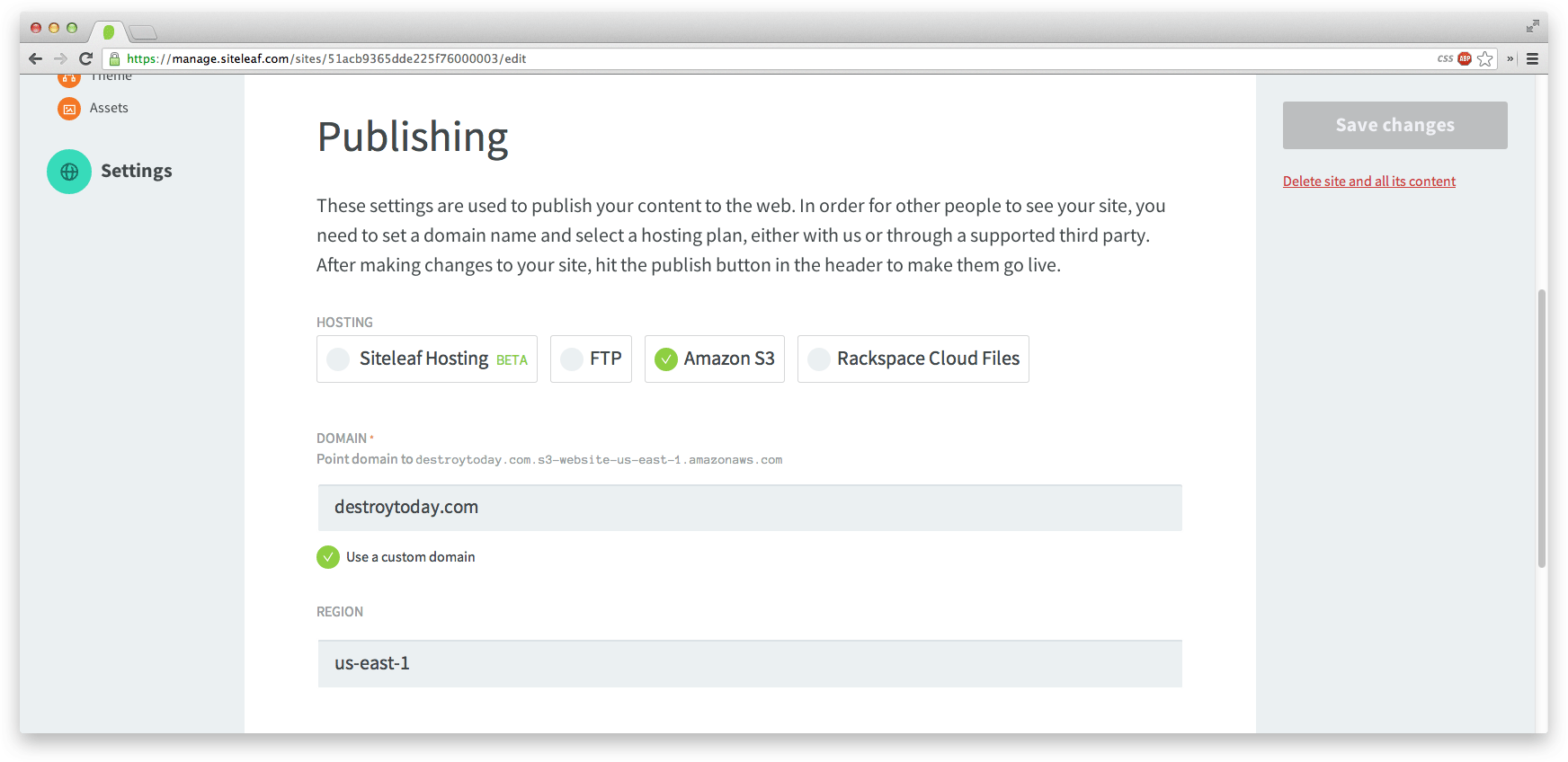
Task: Click the BETA label
Action: pyautogui.click(x=512, y=360)
